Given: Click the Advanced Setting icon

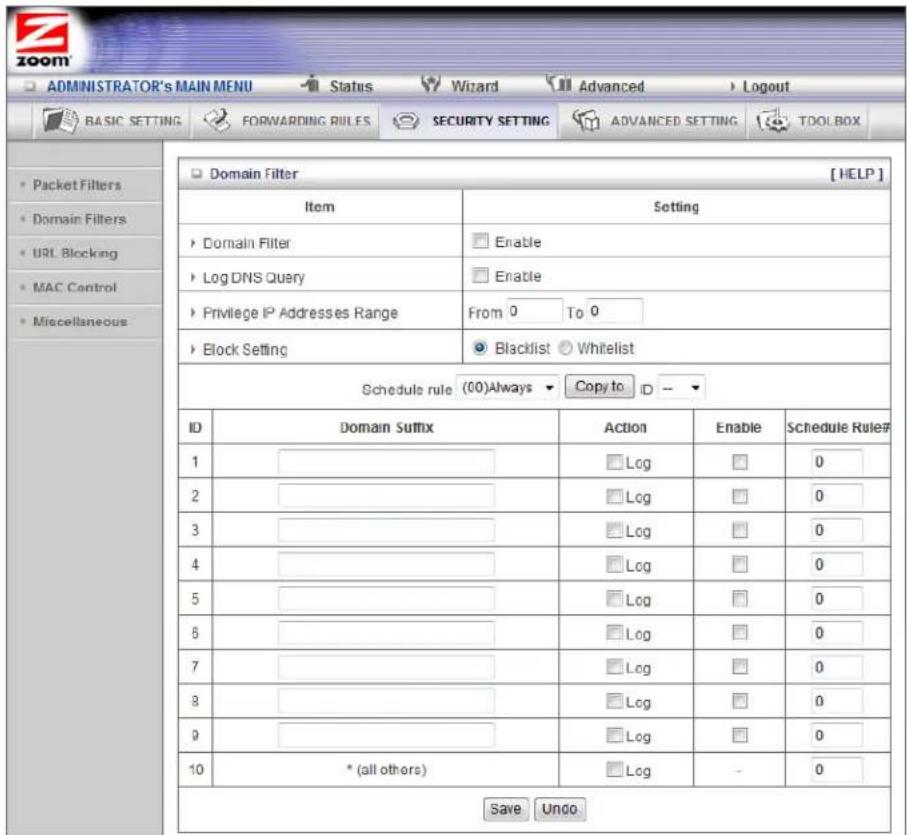Looking at the screenshot, I should click(x=585, y=121).
